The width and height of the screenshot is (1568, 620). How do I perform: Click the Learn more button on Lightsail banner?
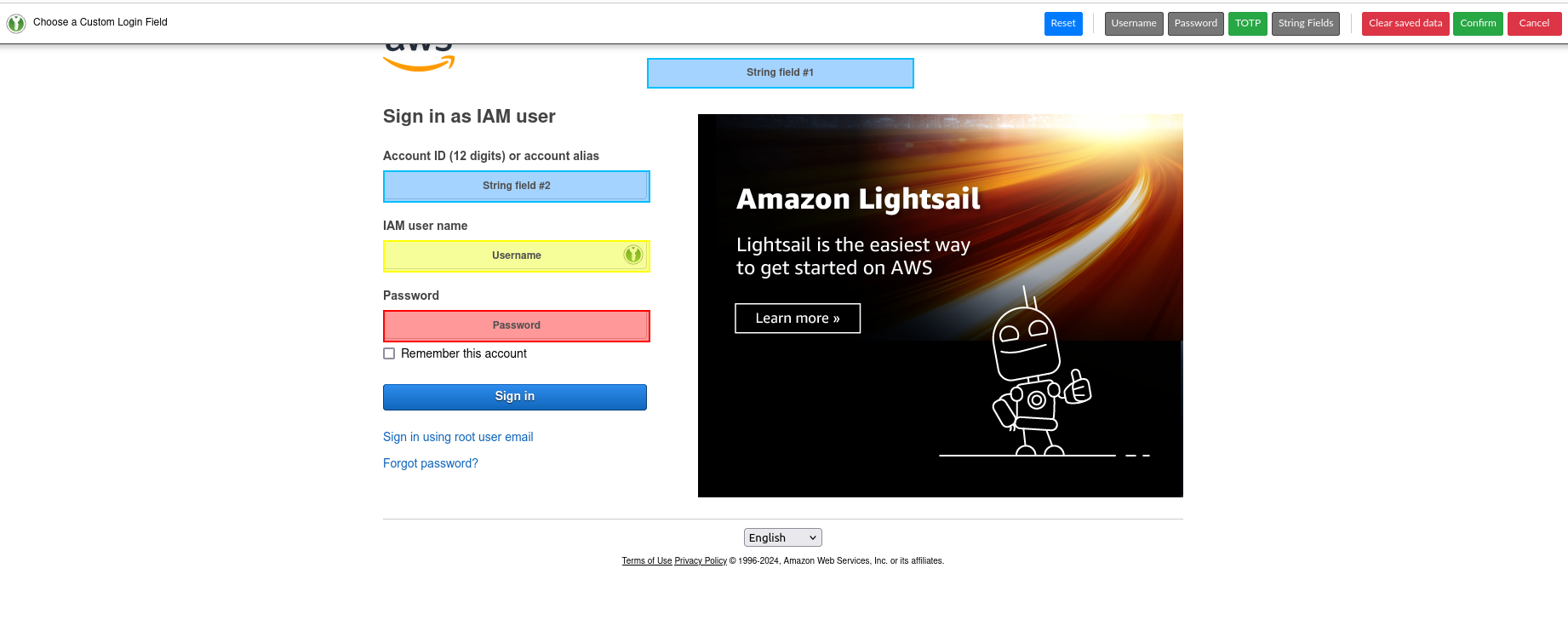click(798, 319)
